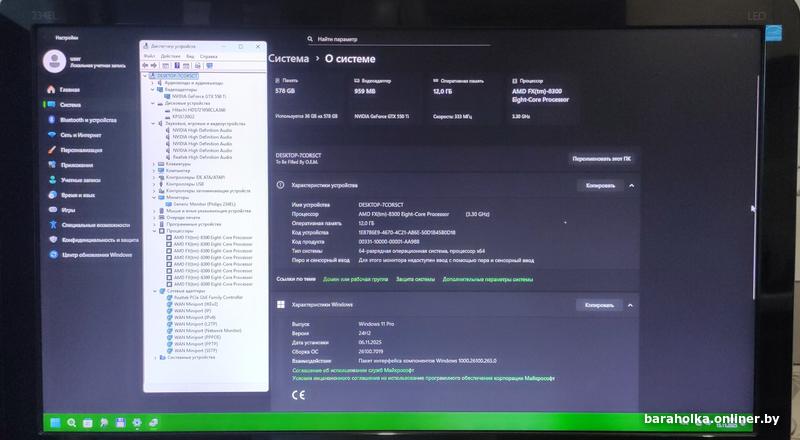The height and width of the screenshot is (440, 800).
Task: Click Копировать for device specifications
Action: tap(601, 186)
